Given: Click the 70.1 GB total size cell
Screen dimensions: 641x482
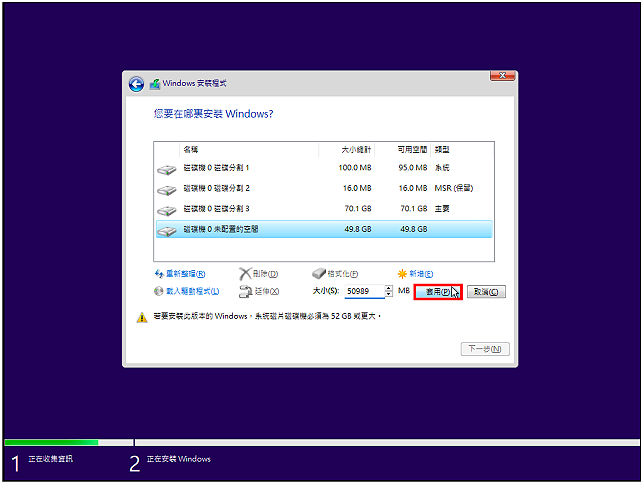Looking at the screenshot, I should pos(358,208).
